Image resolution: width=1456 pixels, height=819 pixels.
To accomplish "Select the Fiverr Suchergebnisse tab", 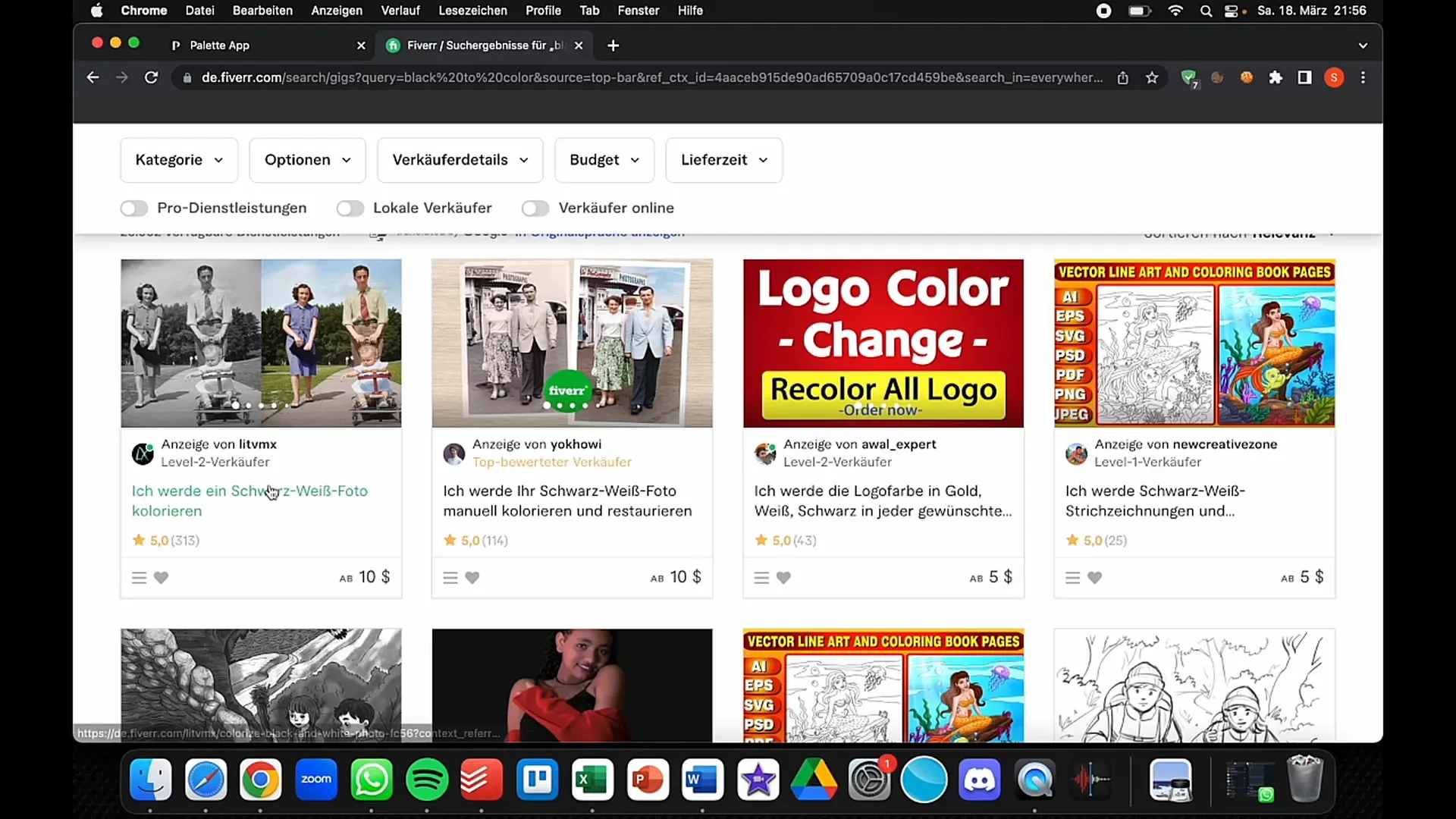I will 485,45.
